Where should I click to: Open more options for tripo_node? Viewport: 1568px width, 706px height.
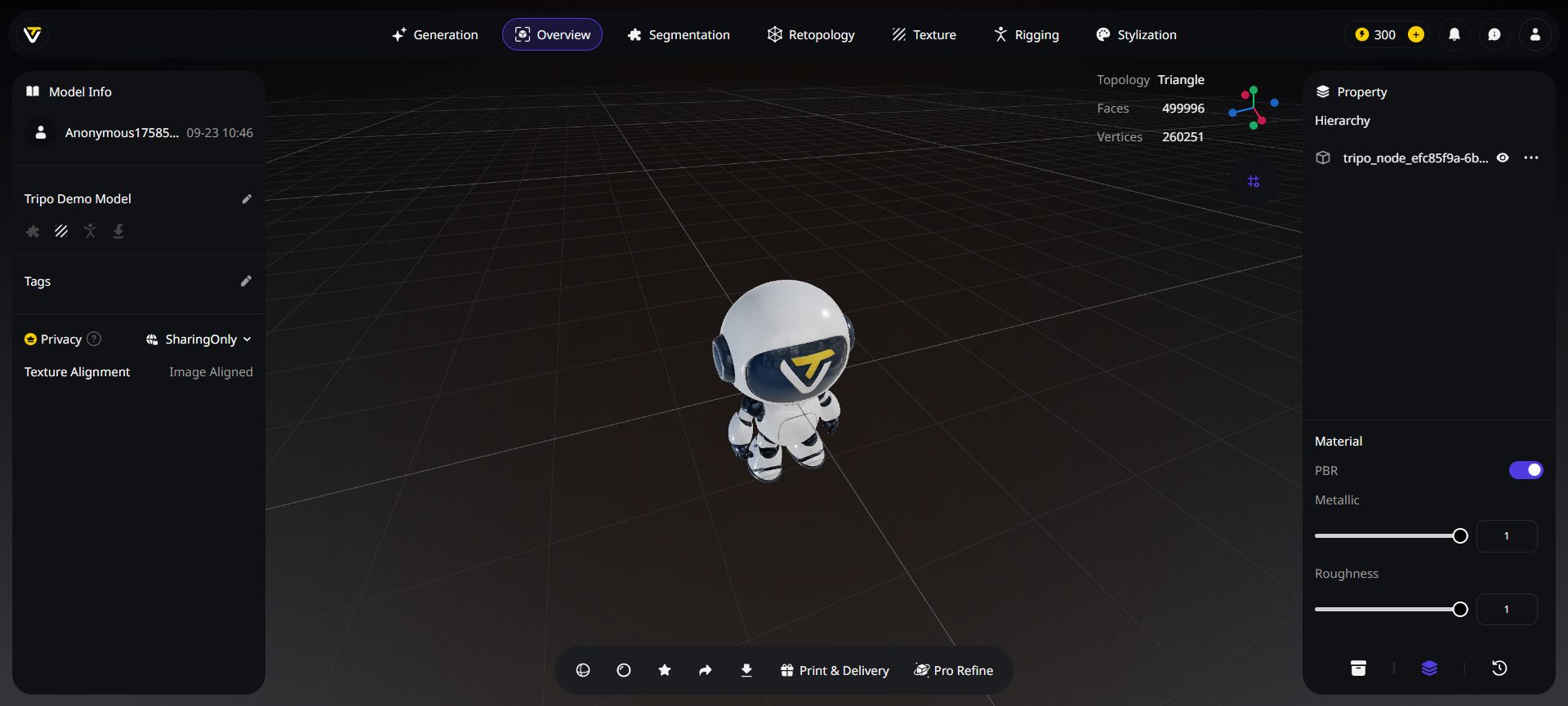pyautogui.click(x=1531, y=158)
